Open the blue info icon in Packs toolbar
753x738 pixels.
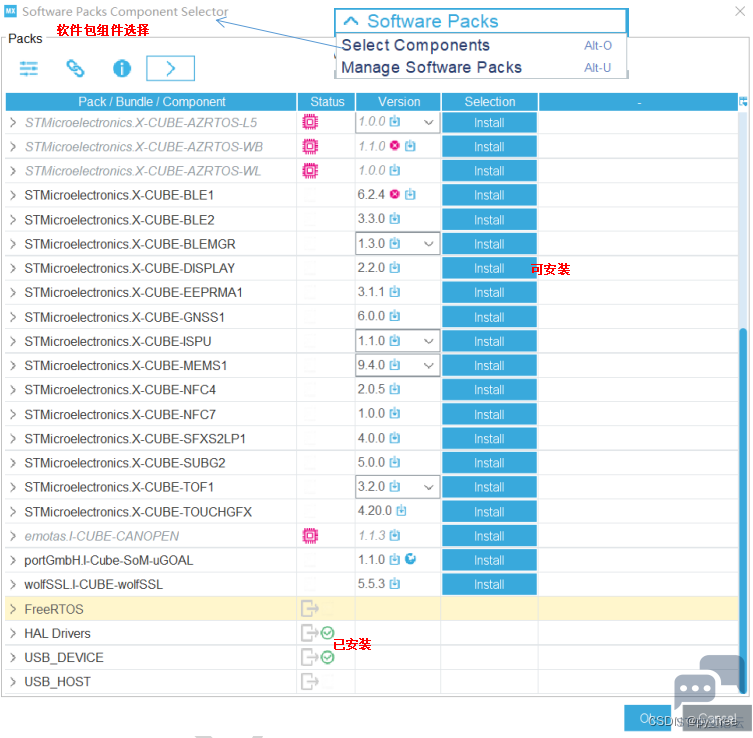121,68
